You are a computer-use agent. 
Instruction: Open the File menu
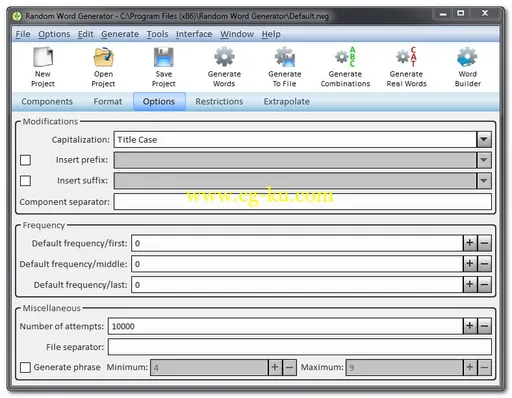click(23, 34)
